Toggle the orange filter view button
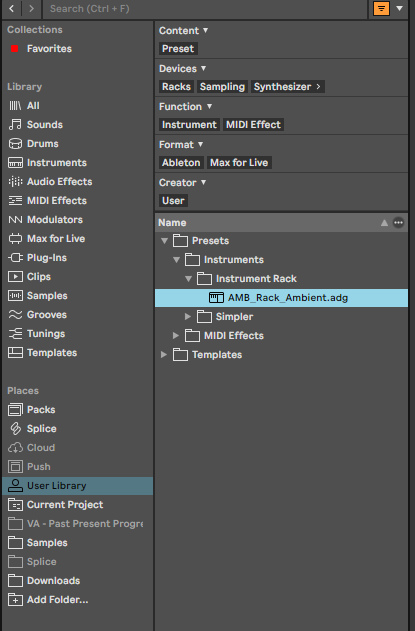 point(381,8)
